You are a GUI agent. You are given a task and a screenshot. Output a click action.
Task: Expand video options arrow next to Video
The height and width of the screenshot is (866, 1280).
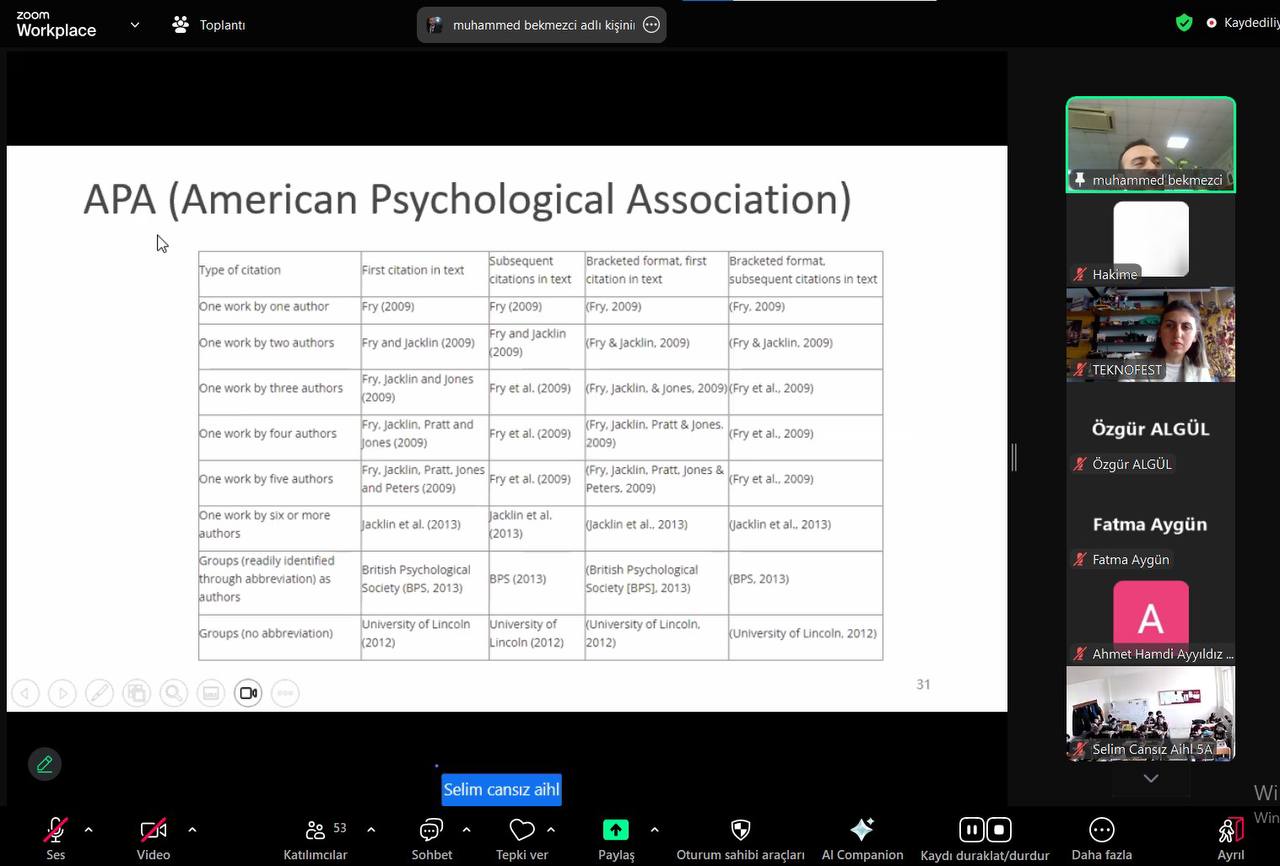[x=192, y=829]
